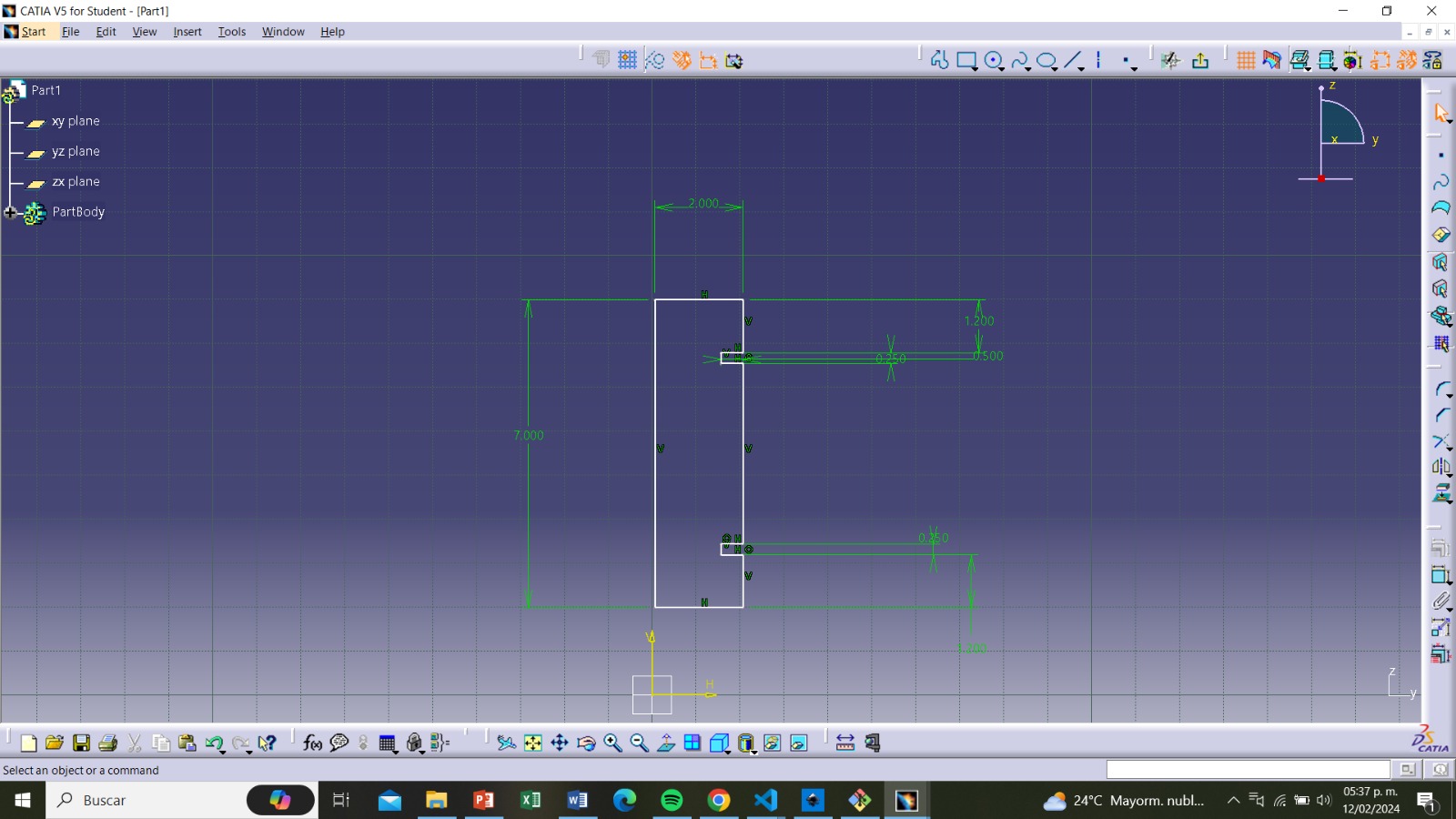Open the Circle tool dropdown arrow
The image size is (1456, 819).
click(x=1001, y=68)
